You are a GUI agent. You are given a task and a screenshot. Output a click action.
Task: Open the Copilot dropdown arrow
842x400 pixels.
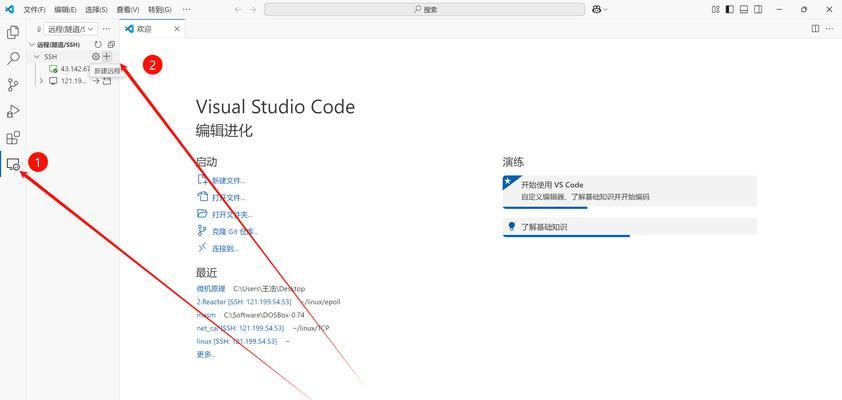pos(606,10)
